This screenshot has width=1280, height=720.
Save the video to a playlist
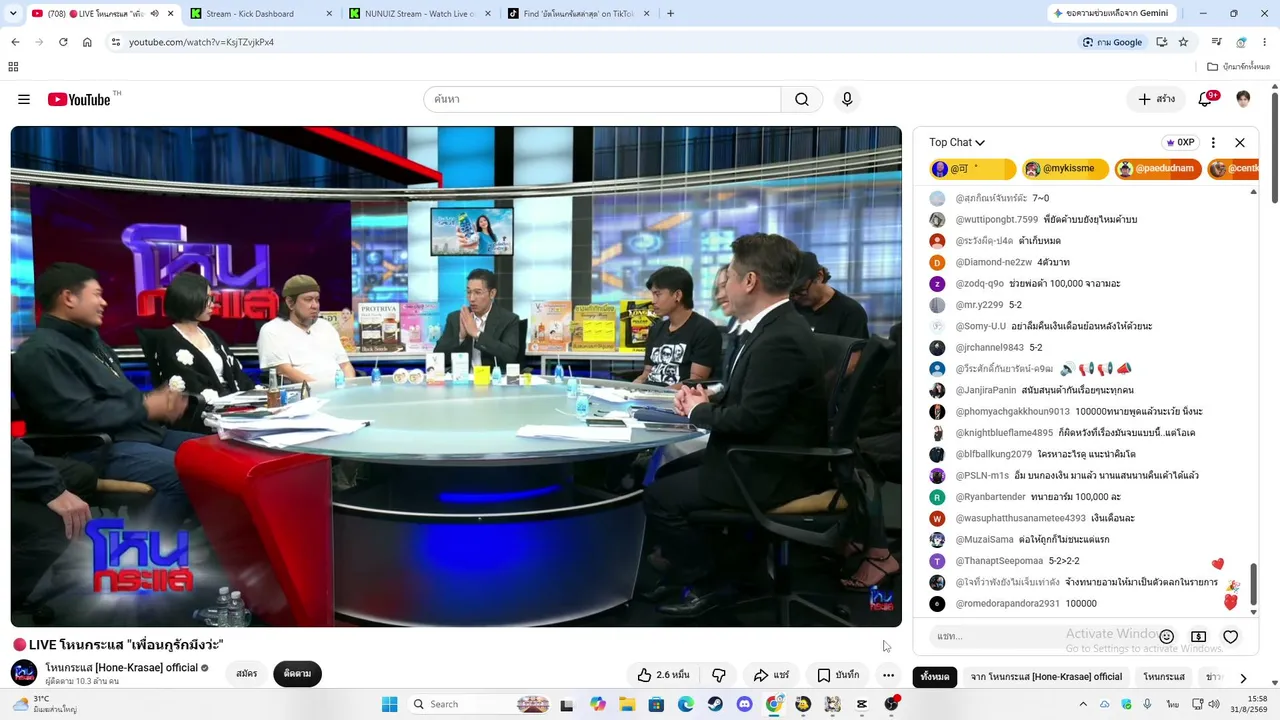click(x=838, y=675)
